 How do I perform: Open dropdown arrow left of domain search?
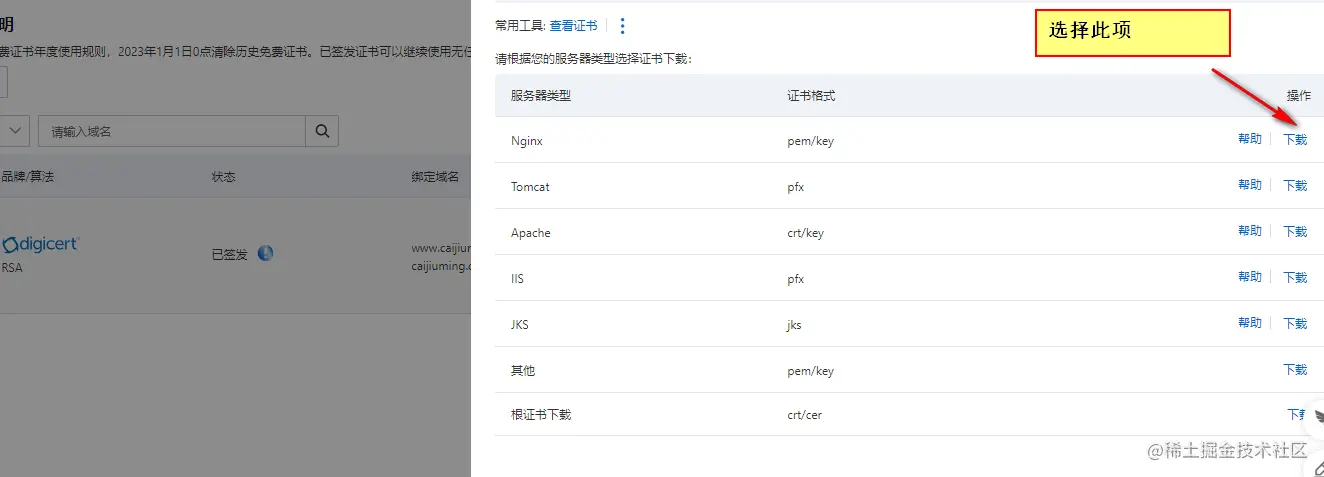click(15, 131)
